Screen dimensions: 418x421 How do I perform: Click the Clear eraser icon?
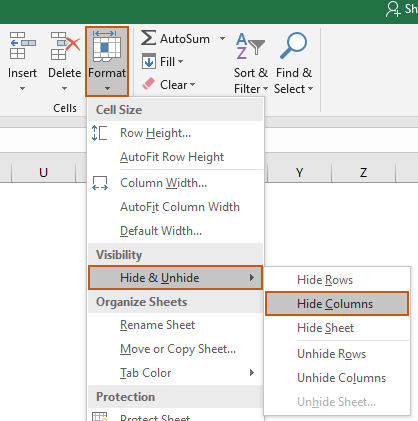point(149,84)
